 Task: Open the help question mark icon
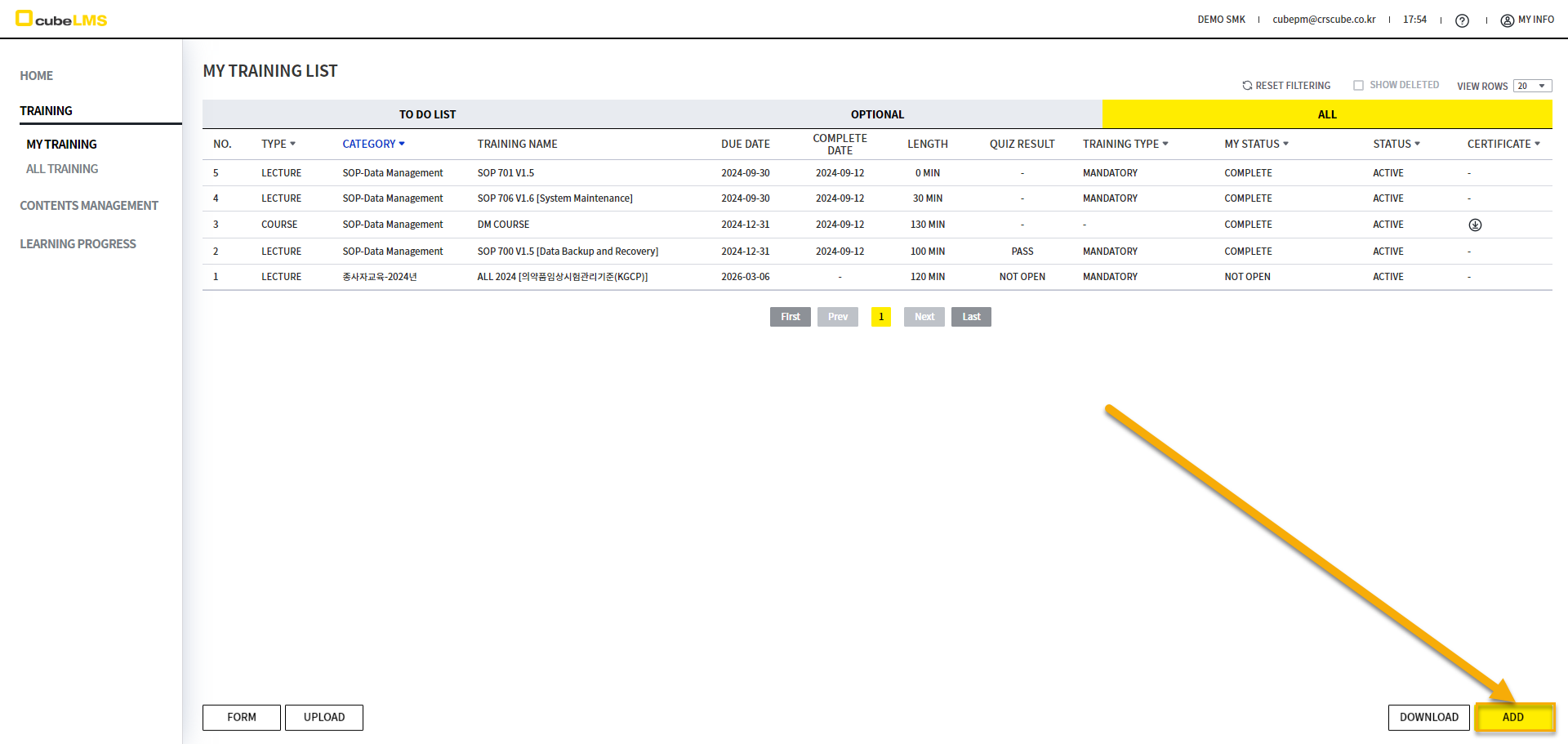click(x=1462, y=20)
